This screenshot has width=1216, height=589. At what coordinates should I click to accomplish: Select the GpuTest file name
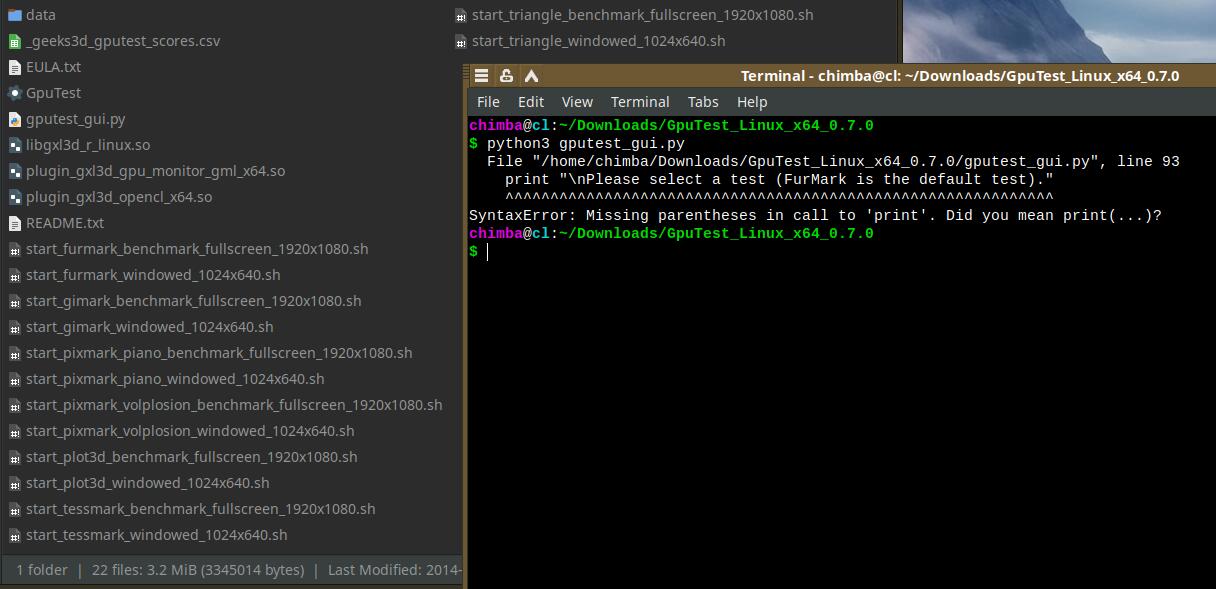[x=53, y=93]
